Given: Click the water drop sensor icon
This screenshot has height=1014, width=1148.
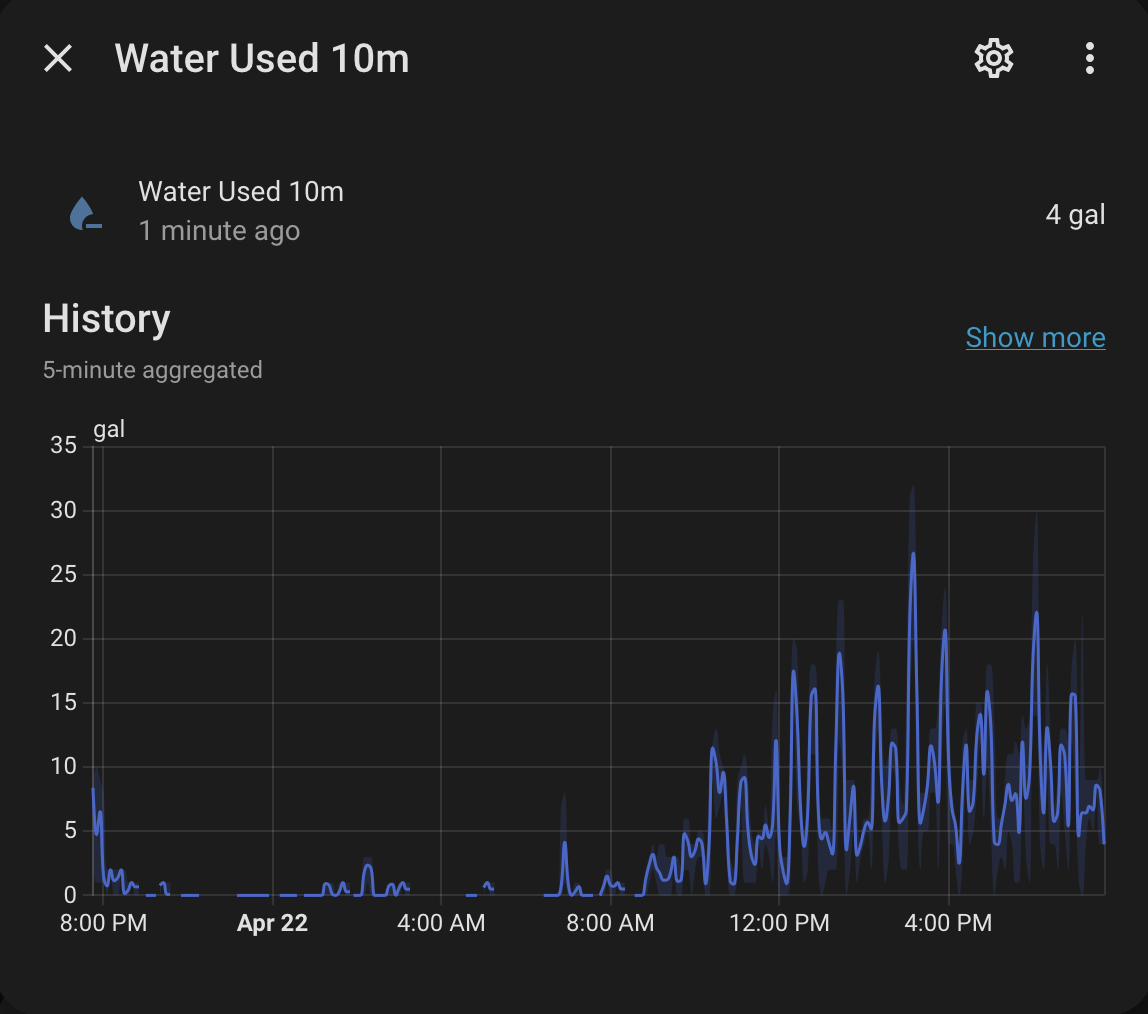Looking at the screenshot, I should (85, 213).
